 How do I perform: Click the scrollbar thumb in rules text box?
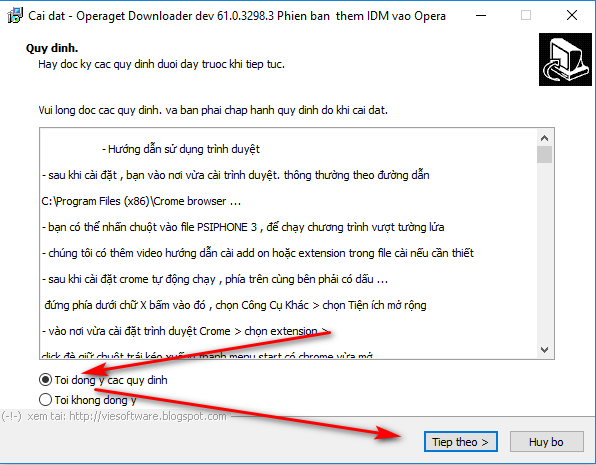pyautogui.click(x=544, y=155)
